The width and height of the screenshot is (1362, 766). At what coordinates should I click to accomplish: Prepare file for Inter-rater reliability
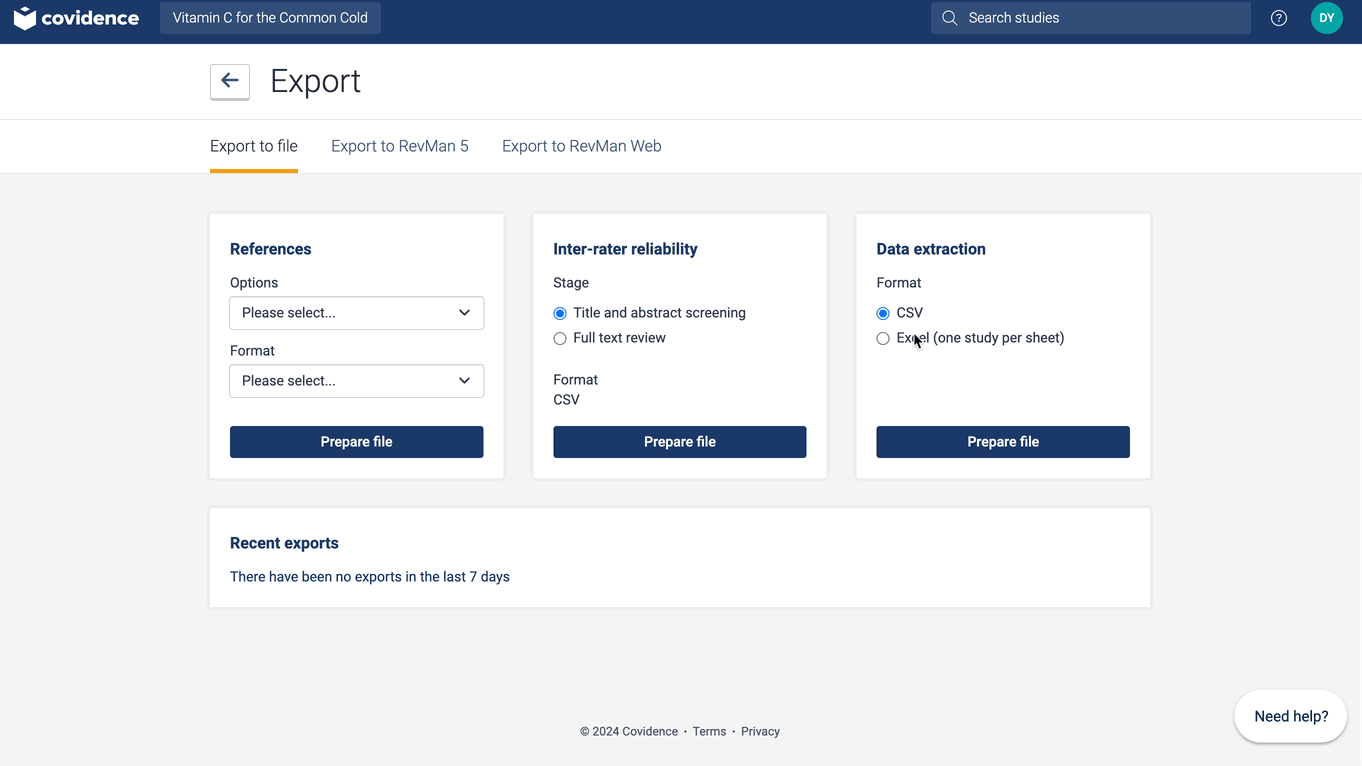tap(679, 442)
